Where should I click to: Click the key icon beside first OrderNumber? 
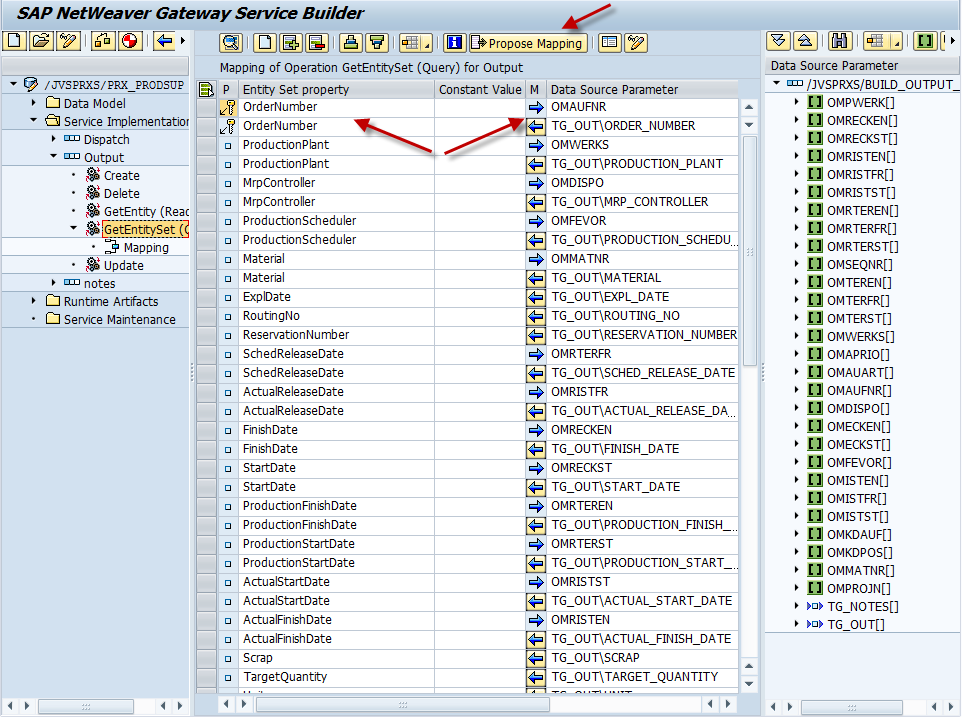tap(228, 107)
